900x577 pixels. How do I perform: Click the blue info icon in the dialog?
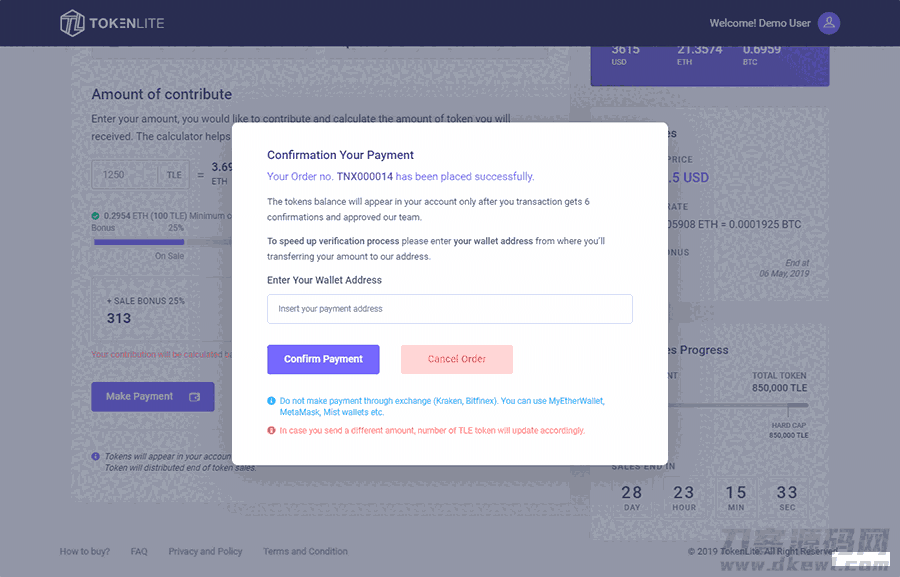[x=271, y=401]
